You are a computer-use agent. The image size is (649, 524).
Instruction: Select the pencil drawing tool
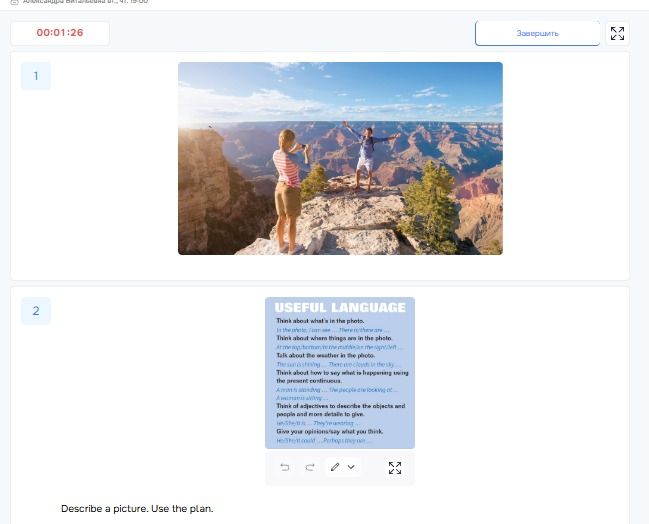tap(335, 467)
